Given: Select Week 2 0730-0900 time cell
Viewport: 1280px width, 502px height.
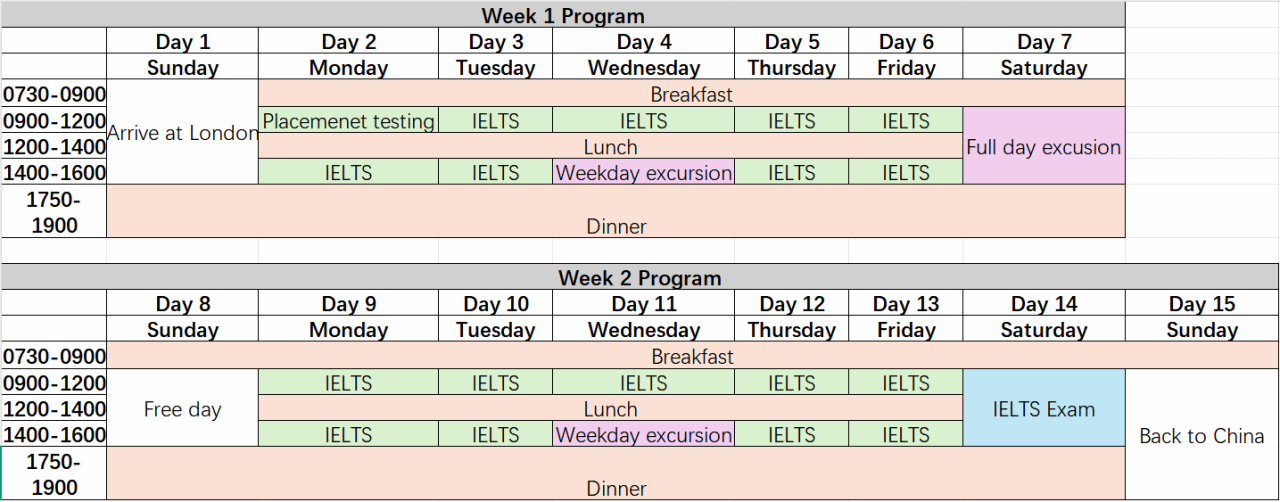Looking at the screenshot, I should (x=54, y=357).
